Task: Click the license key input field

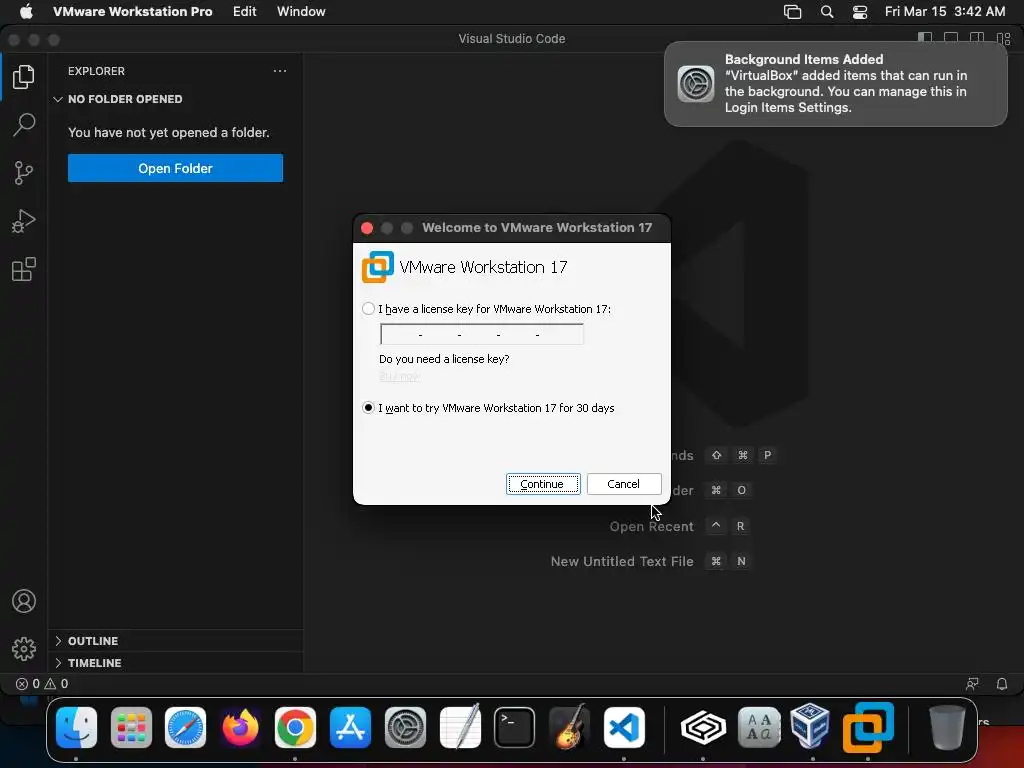Action: 481,334
